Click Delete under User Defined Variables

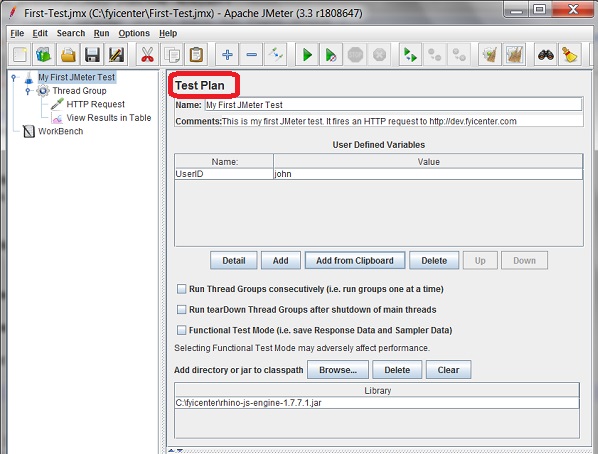434,260
